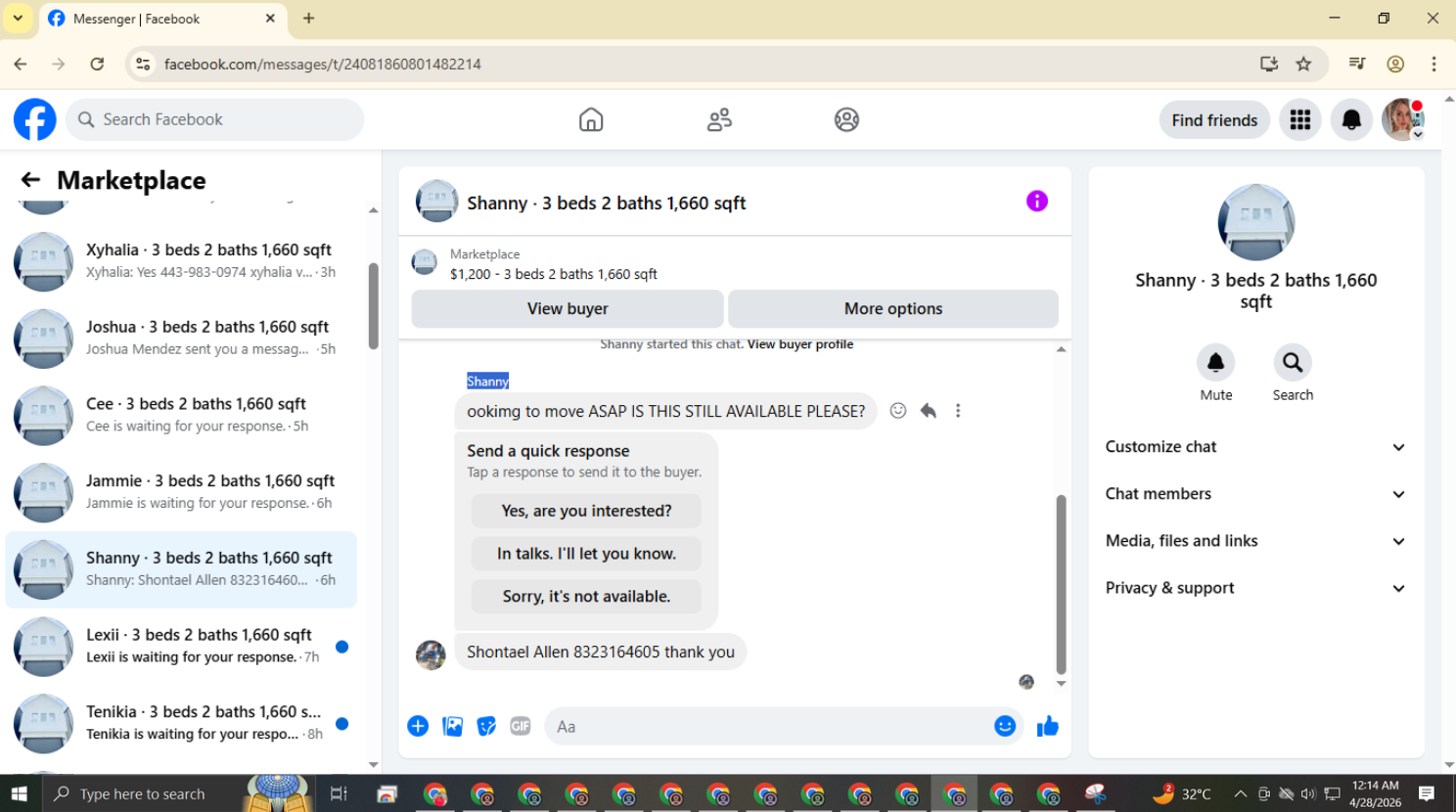1456x812 pixels.
Task: Click View buyer button
Action: click(x=568, y=308)
